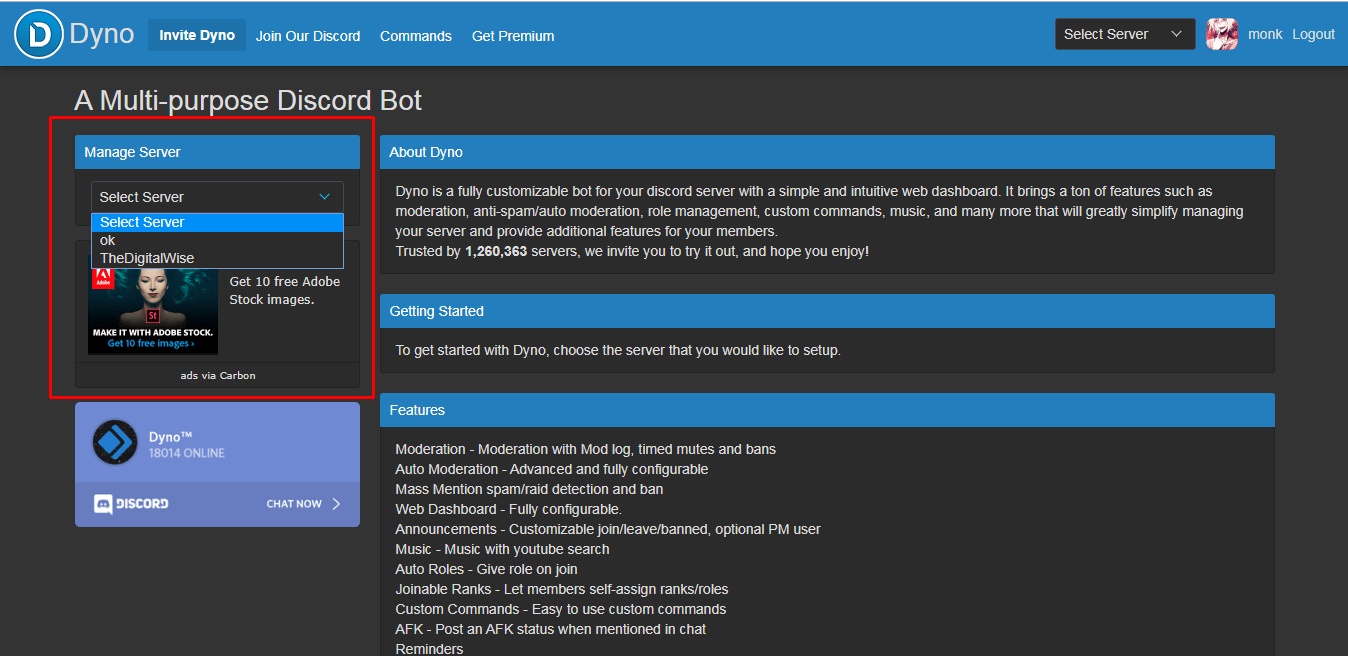
Task: Open the header Select Server dropdown
Action: [x=1125, y=34]
